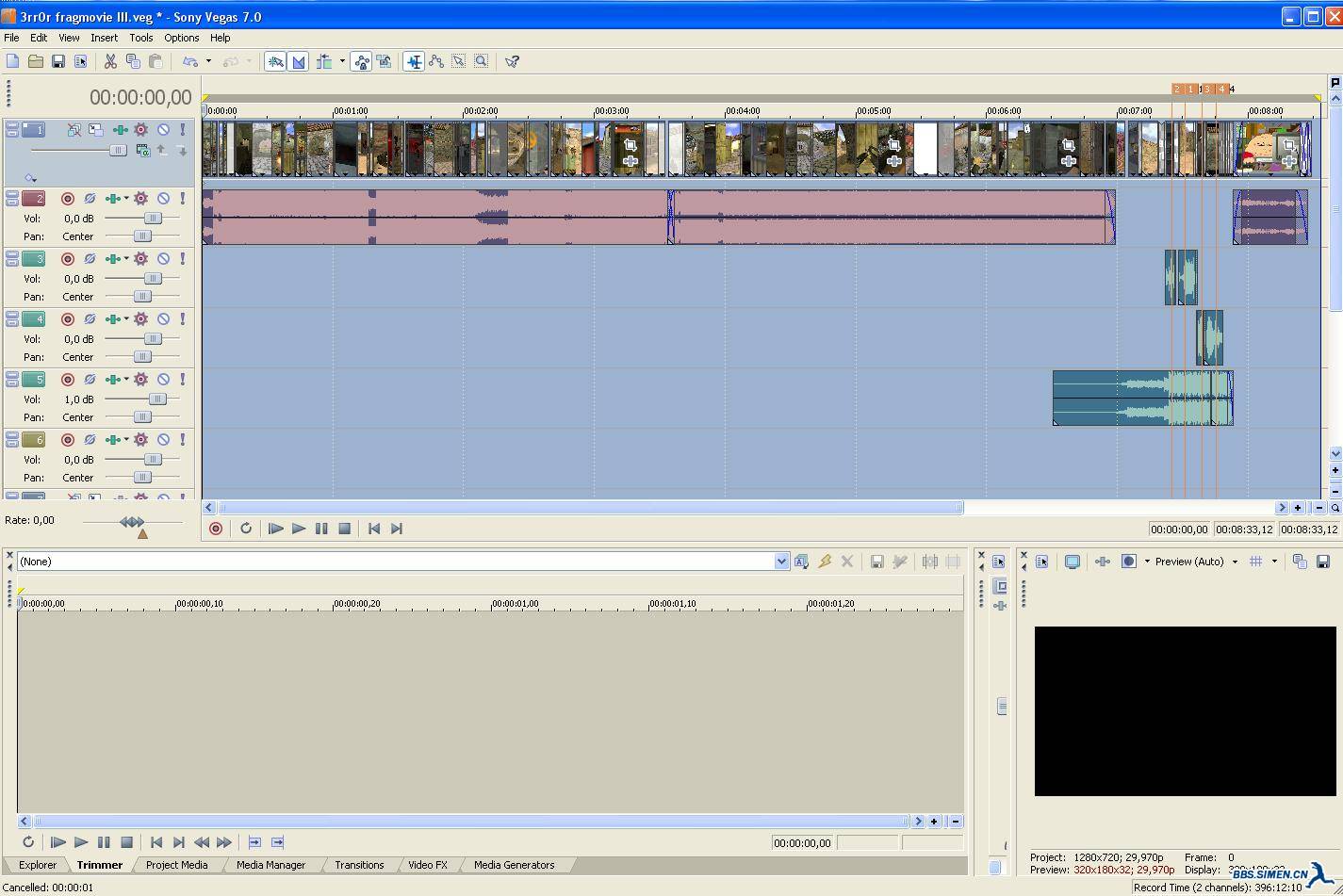This screenshot has height=896, width=1343.
Task: Open the Trimmer media (None) dropdown
Action: tap(781, 562)
